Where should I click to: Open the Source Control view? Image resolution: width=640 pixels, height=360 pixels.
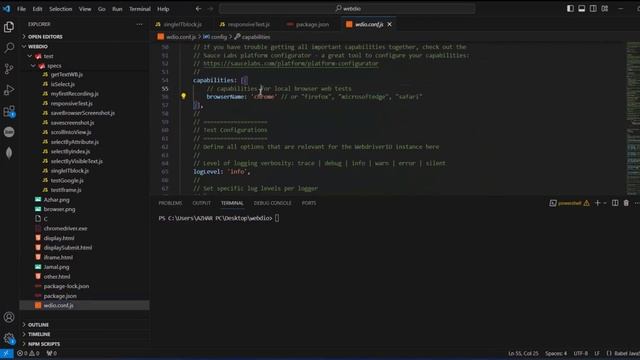[9, 69]
